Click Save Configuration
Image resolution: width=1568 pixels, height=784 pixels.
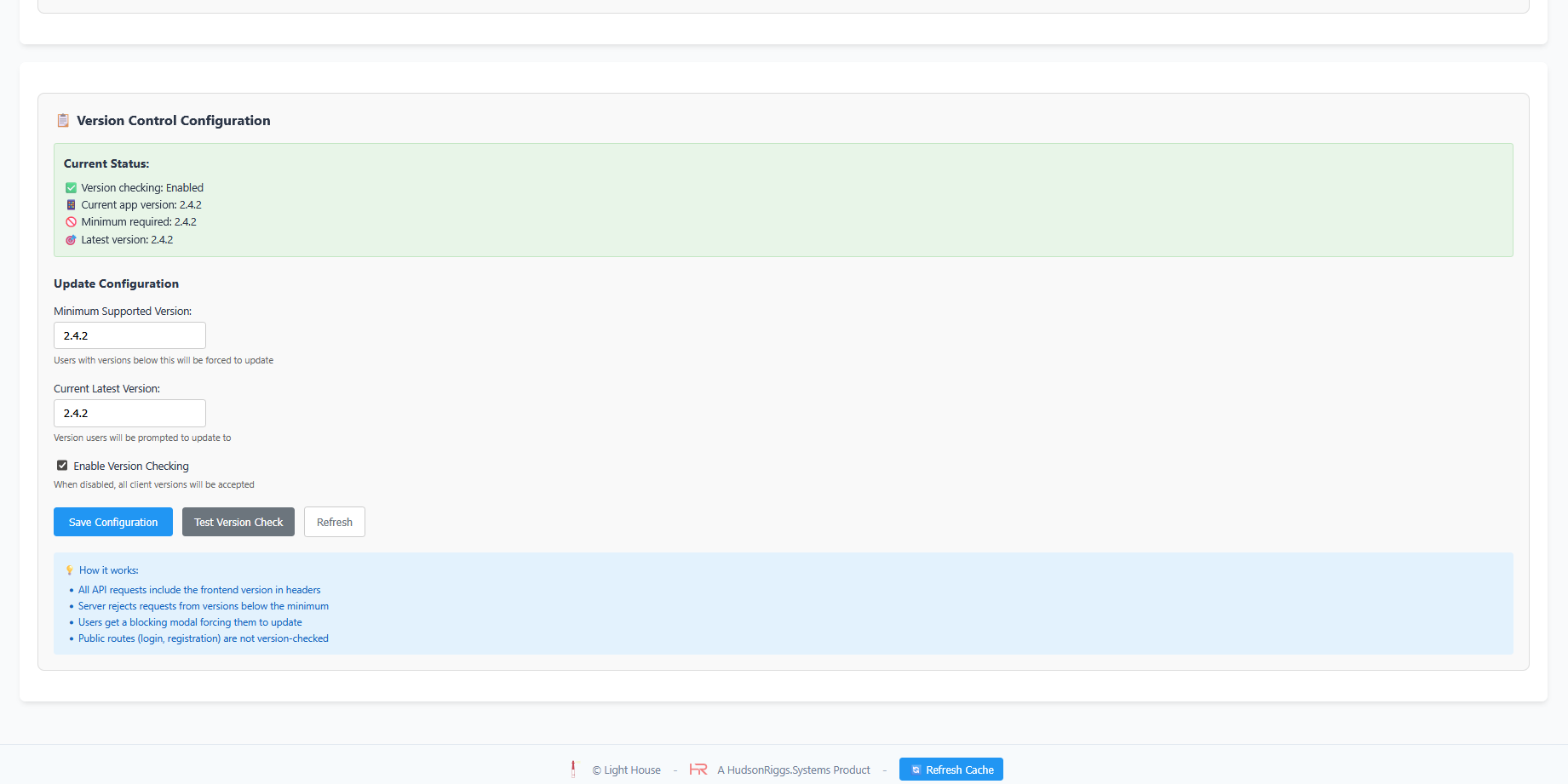click(x=112, y=522)
